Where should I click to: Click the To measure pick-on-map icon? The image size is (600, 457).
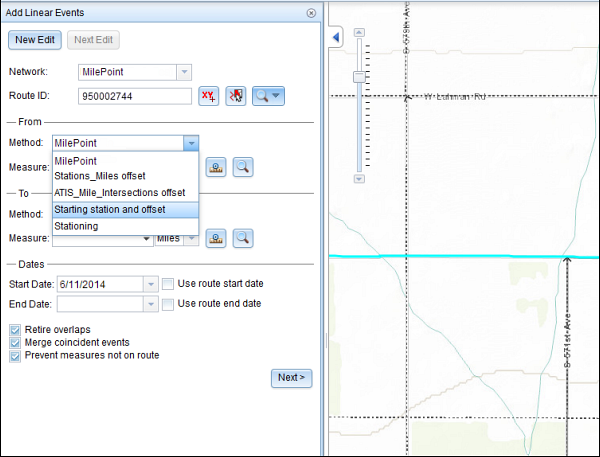(x=215, y=238)
